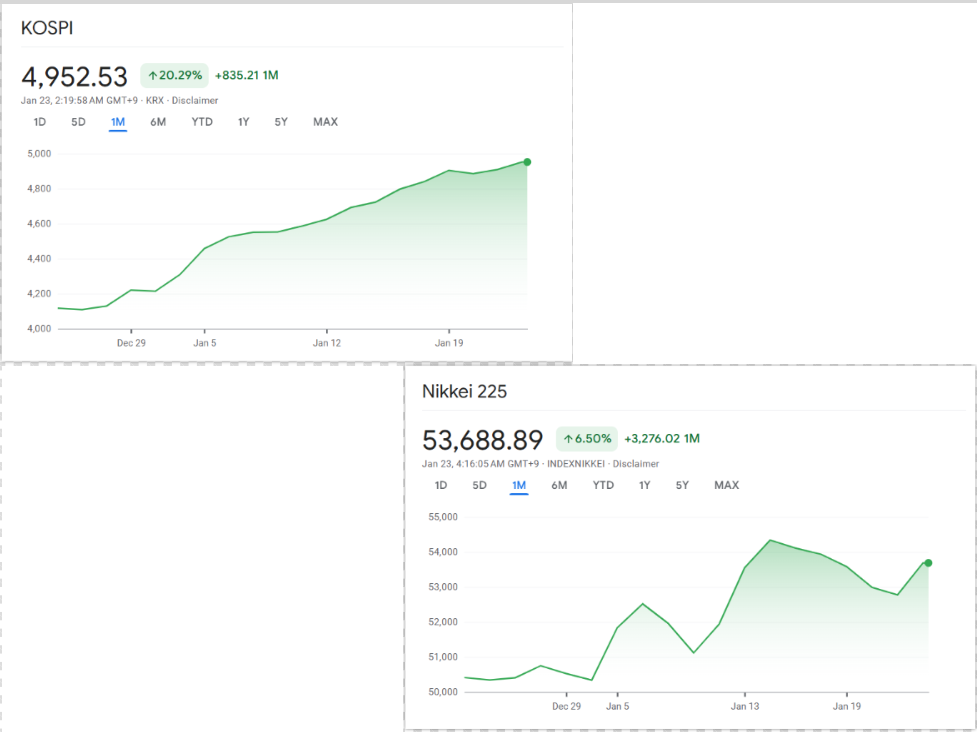Click the Nikkei 6.50% change badge
Image resolution: width=977 pixels, height=732 pixels.
586,438
